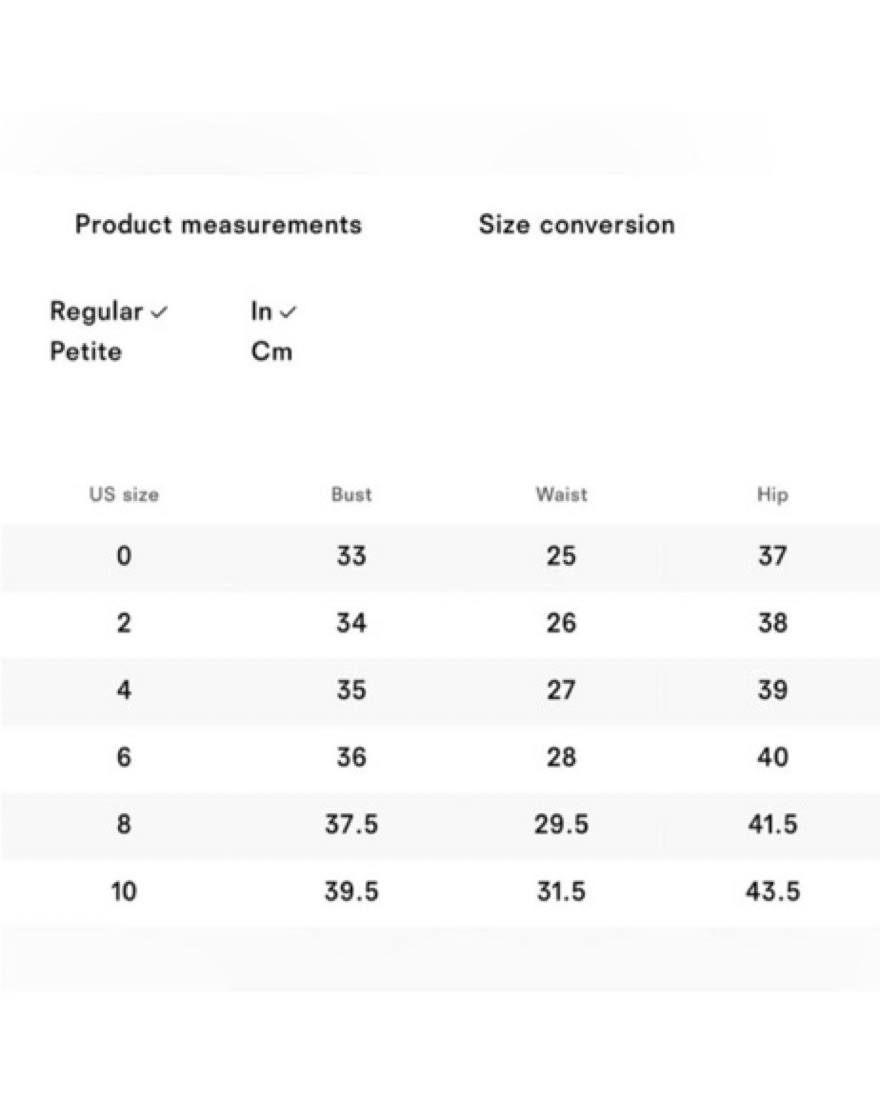Select the US size 0 row
This screenshot has height=1099, width=880.
[440, 557]
